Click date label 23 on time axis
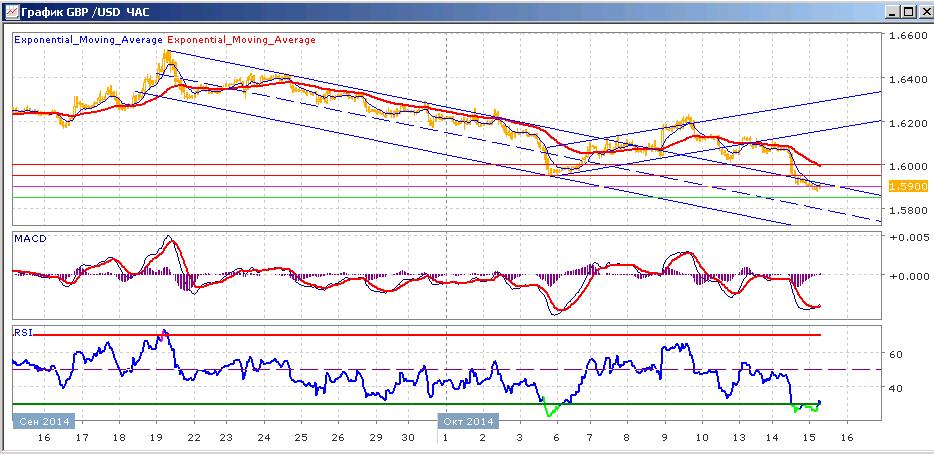This screenshot has height=454, width=934. (226, 438)
